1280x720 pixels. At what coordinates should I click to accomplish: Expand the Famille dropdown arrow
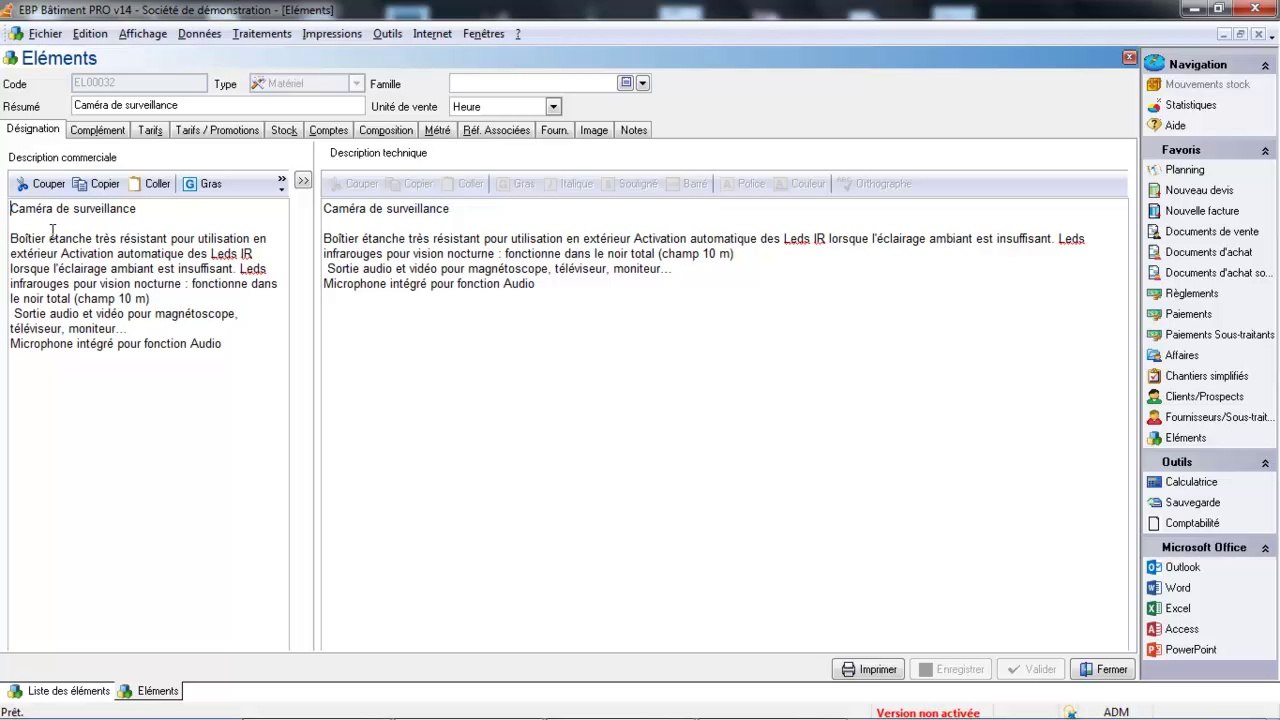point(643,84)
